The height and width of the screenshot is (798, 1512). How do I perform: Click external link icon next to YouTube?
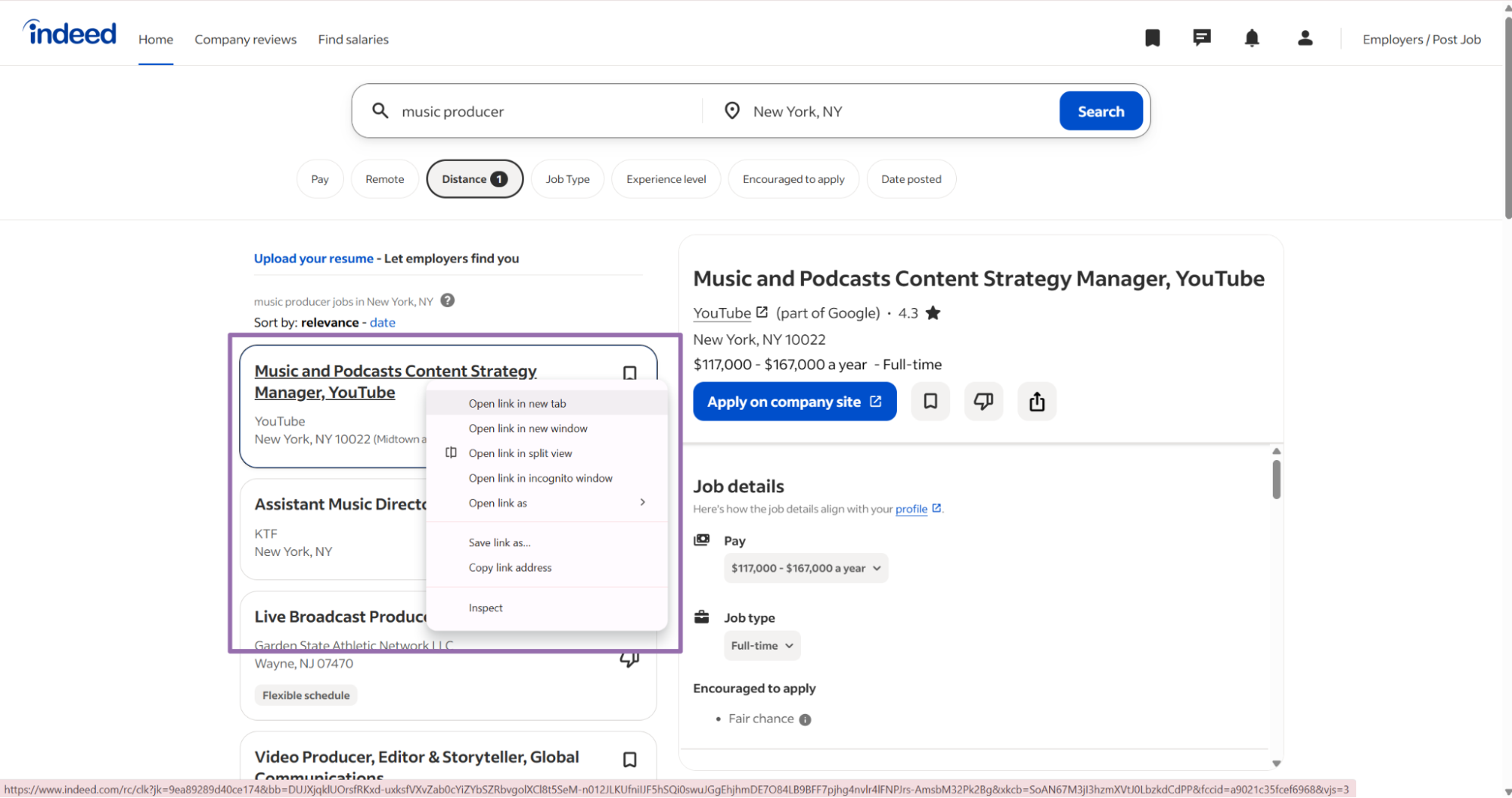pos(762,312)
